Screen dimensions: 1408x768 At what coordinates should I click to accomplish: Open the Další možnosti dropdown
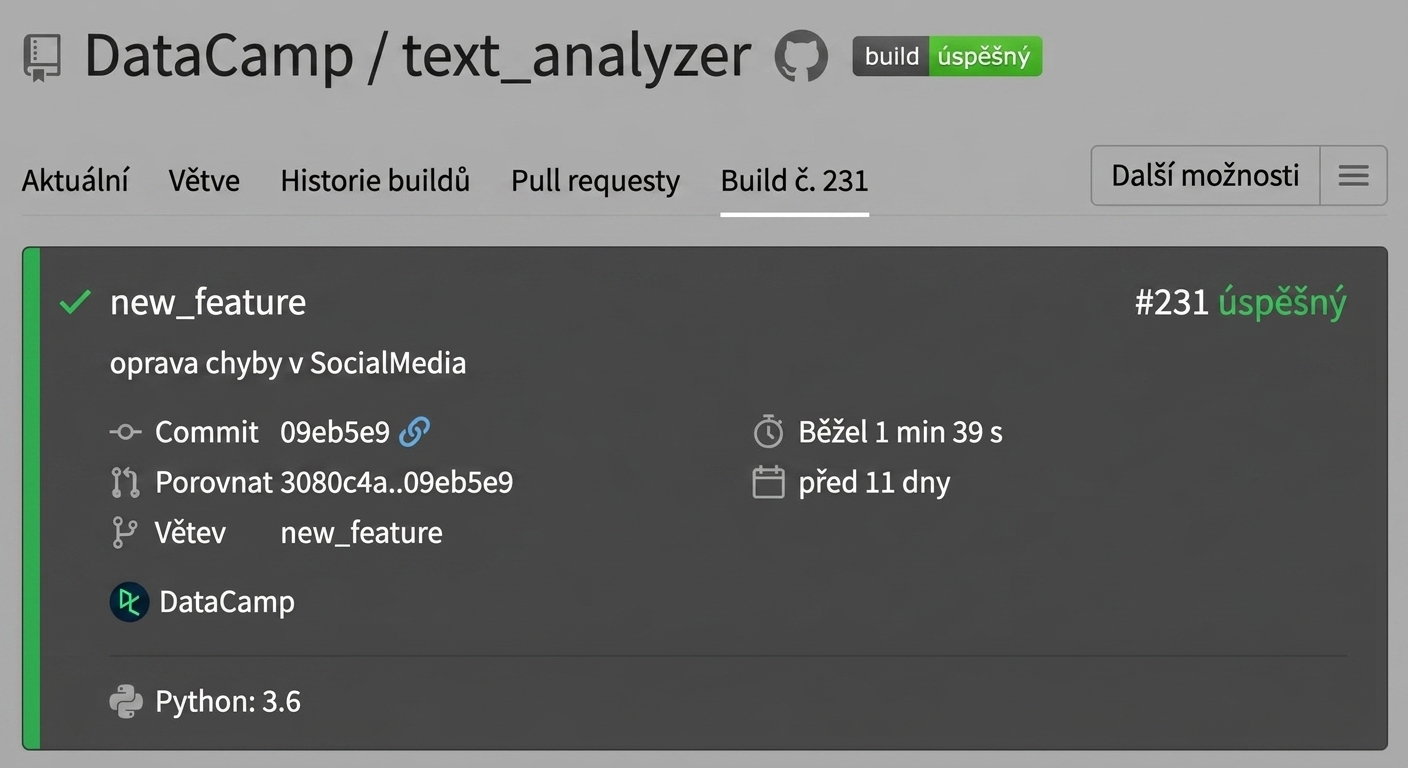[x=1205, y=176]
